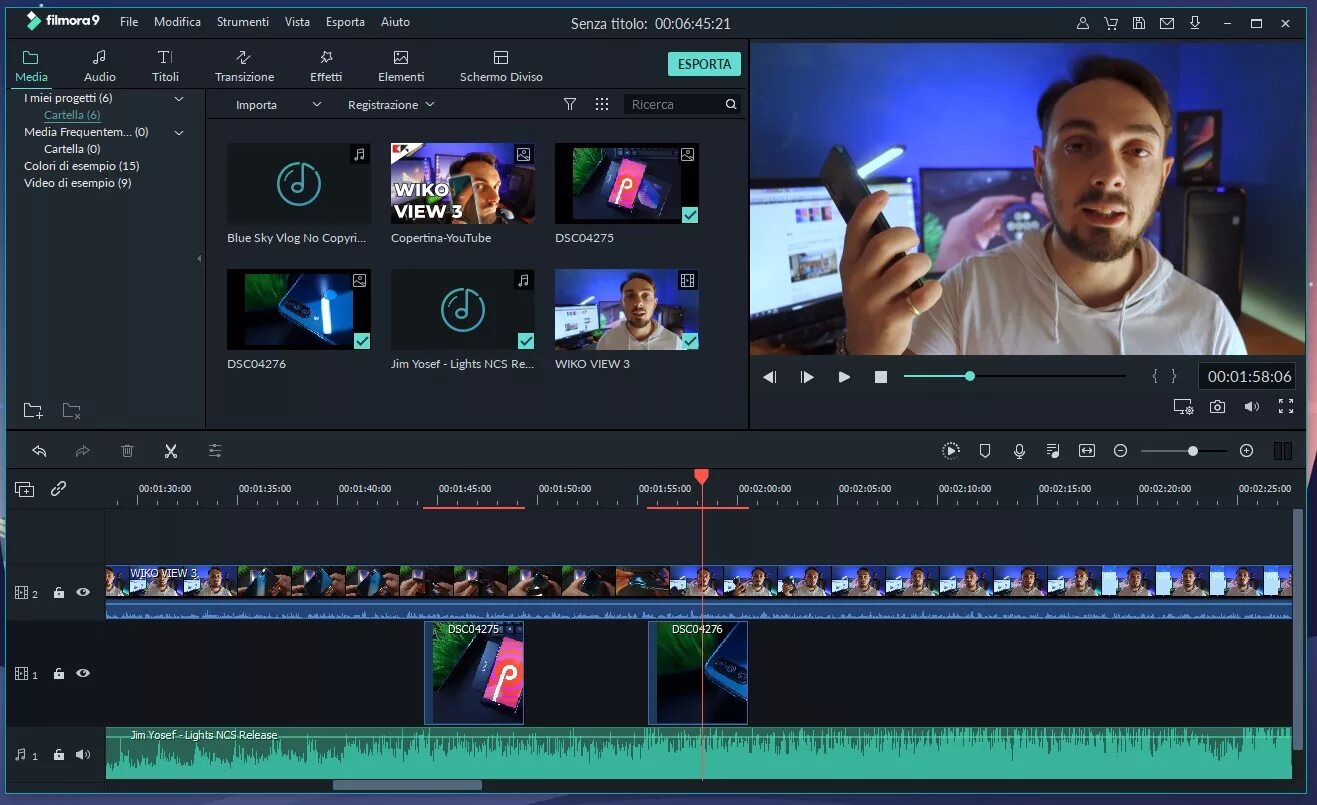The image size is (1317, 805).
Task: Open the shopping cart icon
Action: [1110, 22]
